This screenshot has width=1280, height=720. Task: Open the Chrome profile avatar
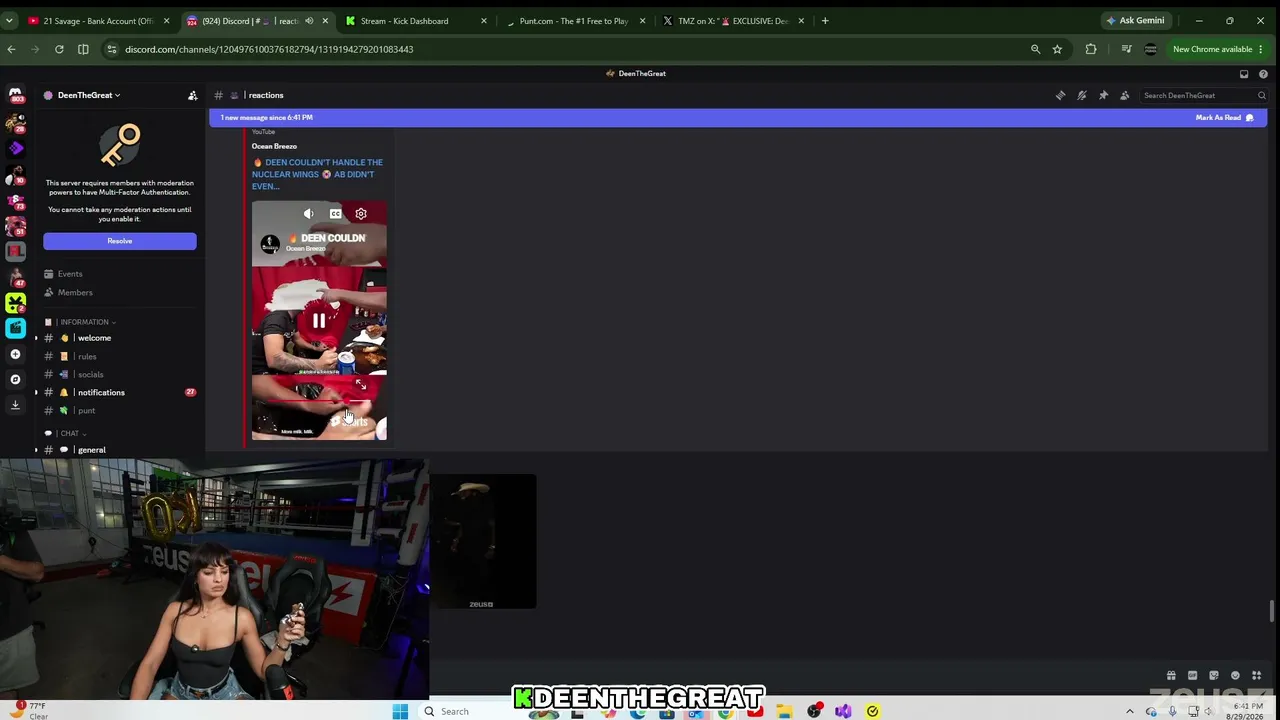[1151, 49]
